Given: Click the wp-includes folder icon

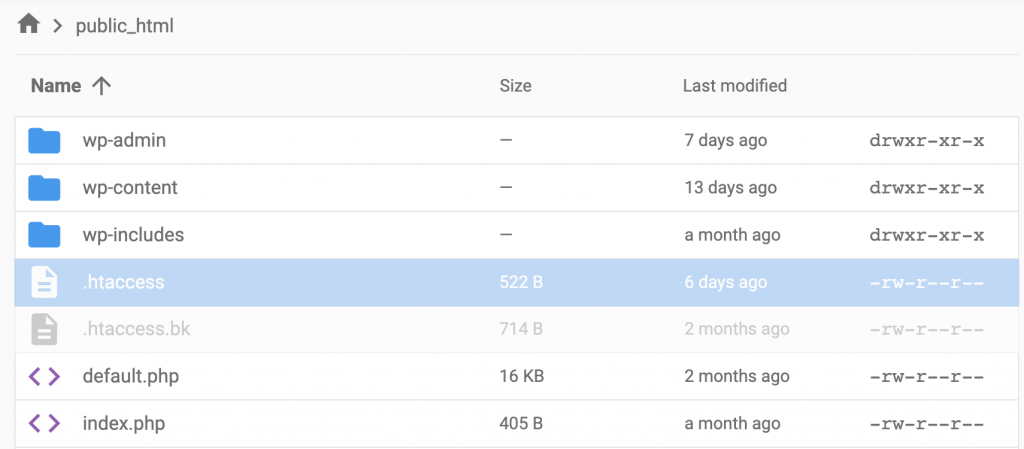Looking at the screenshot, I should click(44, 235).
